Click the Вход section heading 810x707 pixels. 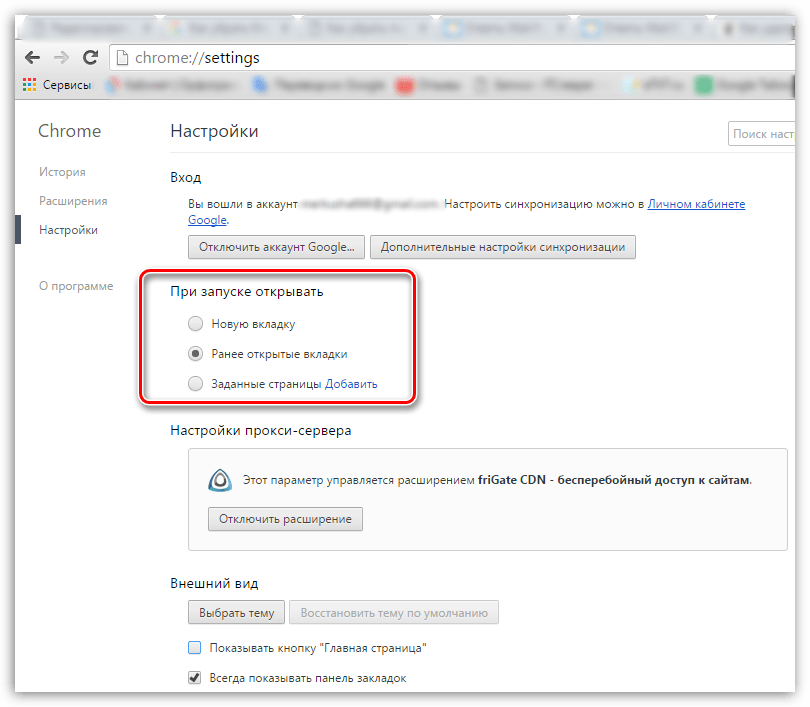[x=185, y=177]
